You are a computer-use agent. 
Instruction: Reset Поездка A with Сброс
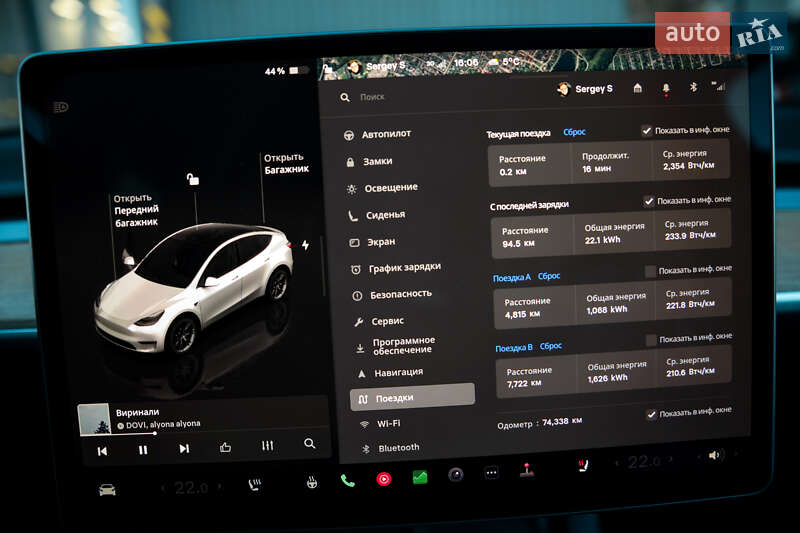click(x=549, y=276)
